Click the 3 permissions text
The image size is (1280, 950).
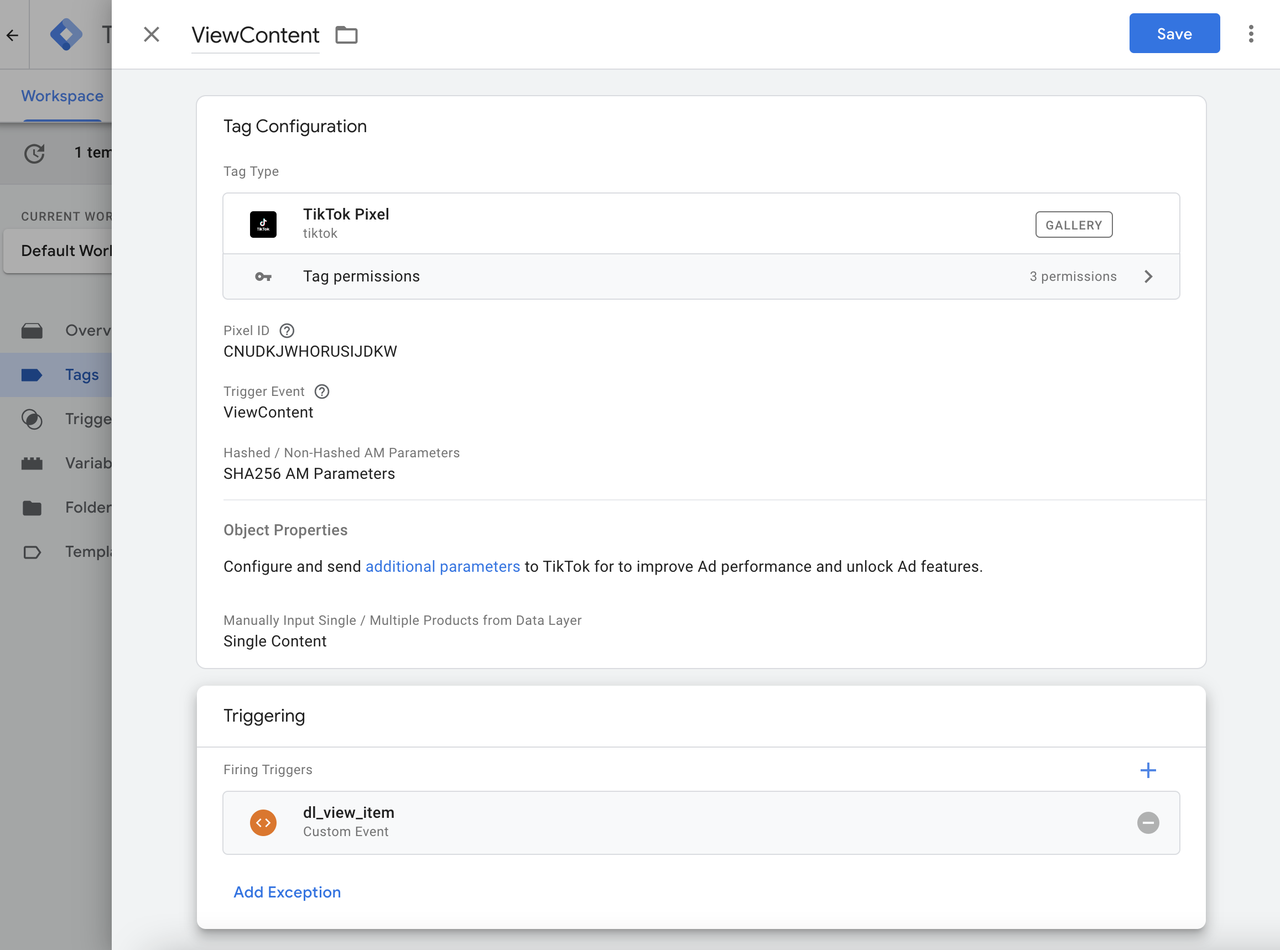(1073, 277)
